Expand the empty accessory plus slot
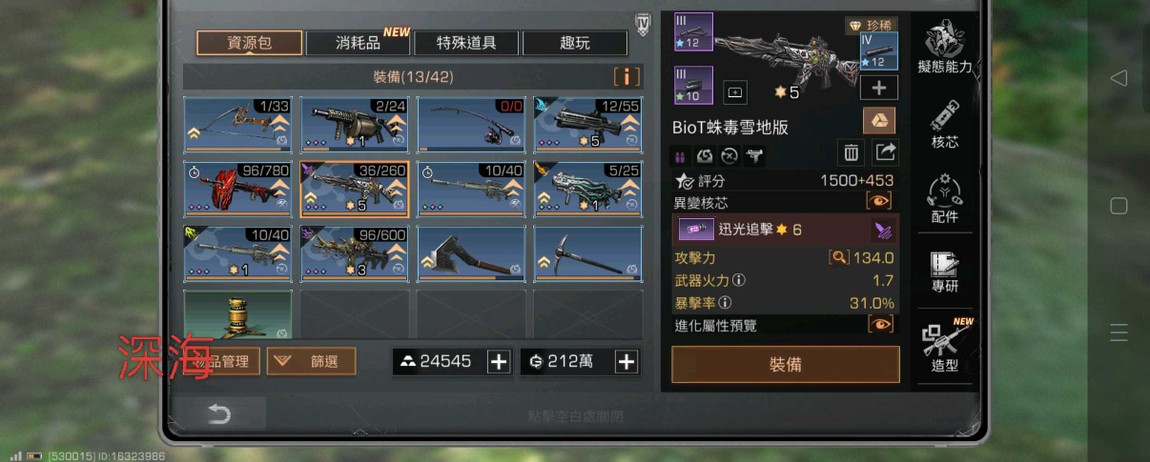The image size is (1150, 462). click(x=879, y=88)
